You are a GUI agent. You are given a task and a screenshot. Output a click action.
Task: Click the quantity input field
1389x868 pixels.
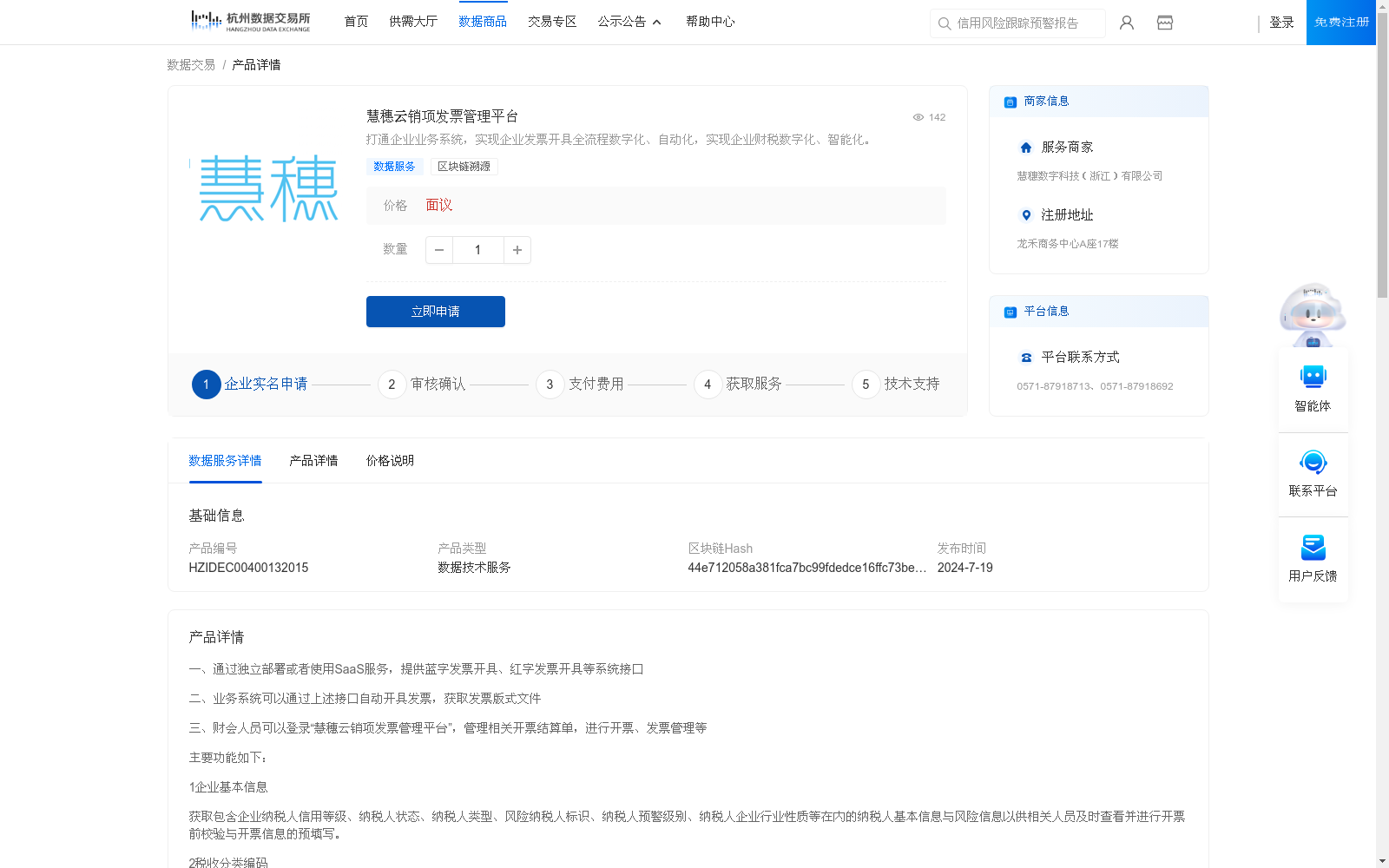tap(477, 250)
